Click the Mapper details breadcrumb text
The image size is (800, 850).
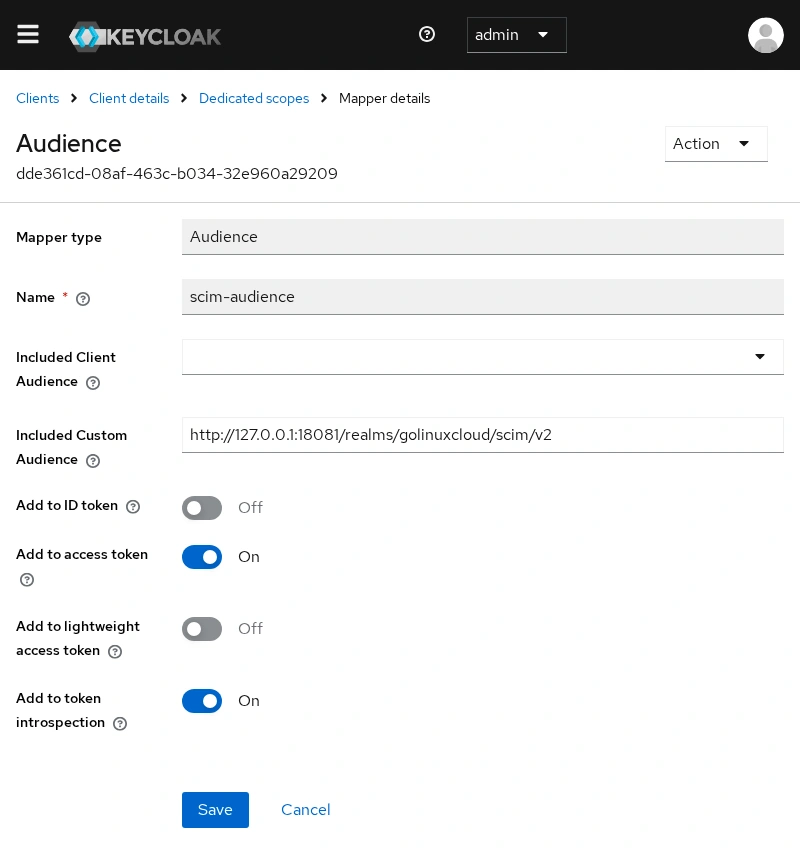tap(384, 98)
